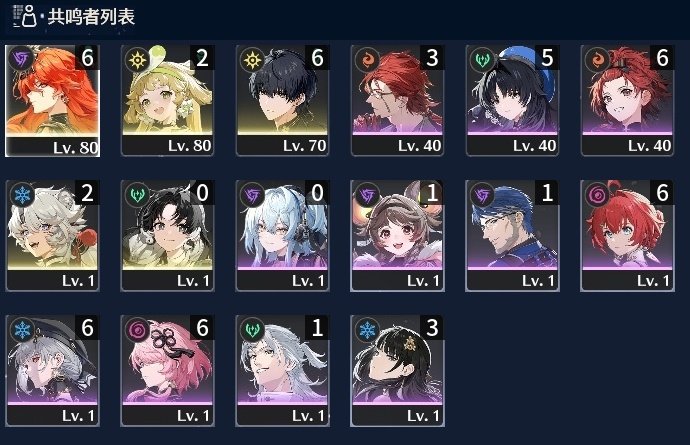Click the Glacio snowflake icon on bear-eared white-haired character
The image size is (690, 445).
click(x=22, y=194)
